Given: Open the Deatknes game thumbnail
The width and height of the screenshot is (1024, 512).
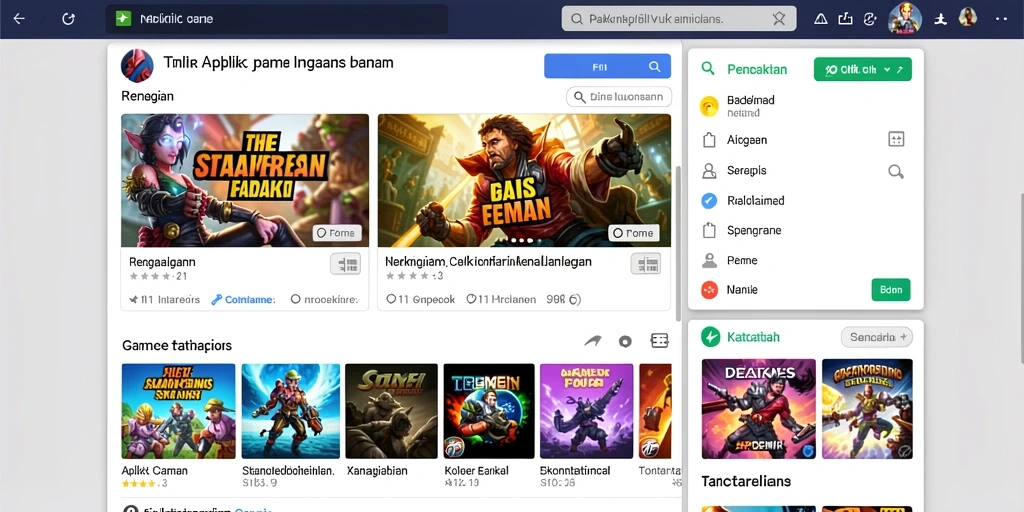Looking at the screenshot, I should 758,409.
